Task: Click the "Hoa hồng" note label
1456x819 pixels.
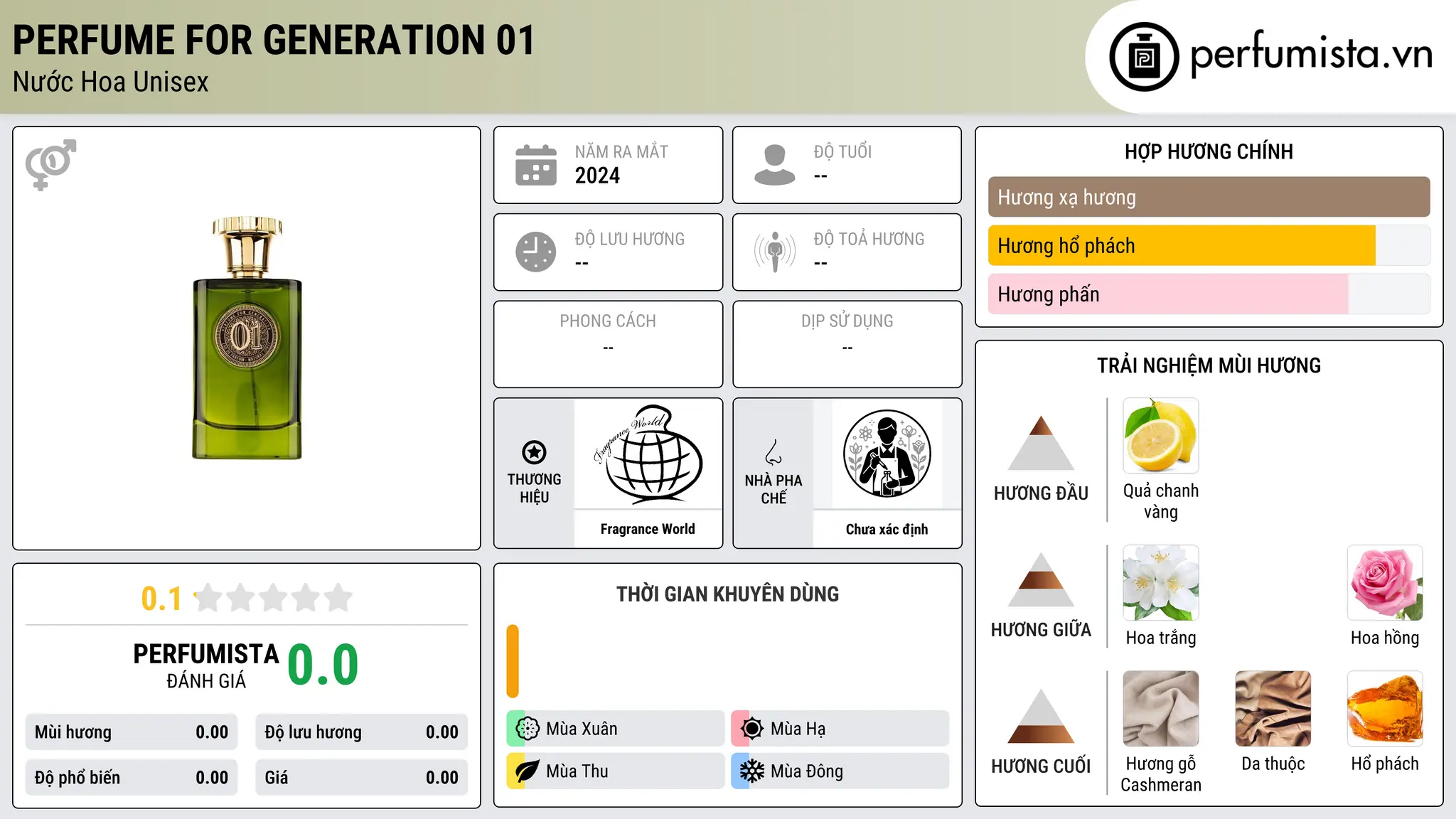Action: click(1385, 638)
